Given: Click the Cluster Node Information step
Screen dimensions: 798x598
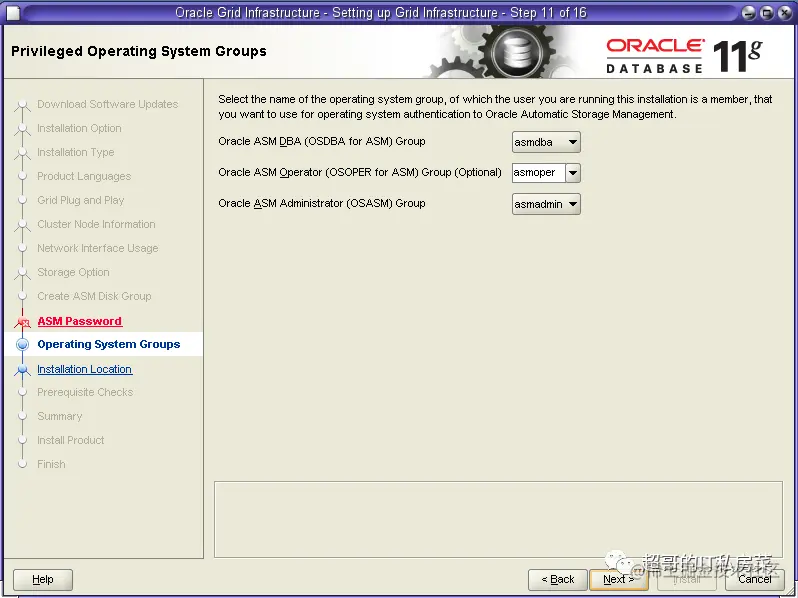Looking at the screenshot, I should click(x=96, y=224).
